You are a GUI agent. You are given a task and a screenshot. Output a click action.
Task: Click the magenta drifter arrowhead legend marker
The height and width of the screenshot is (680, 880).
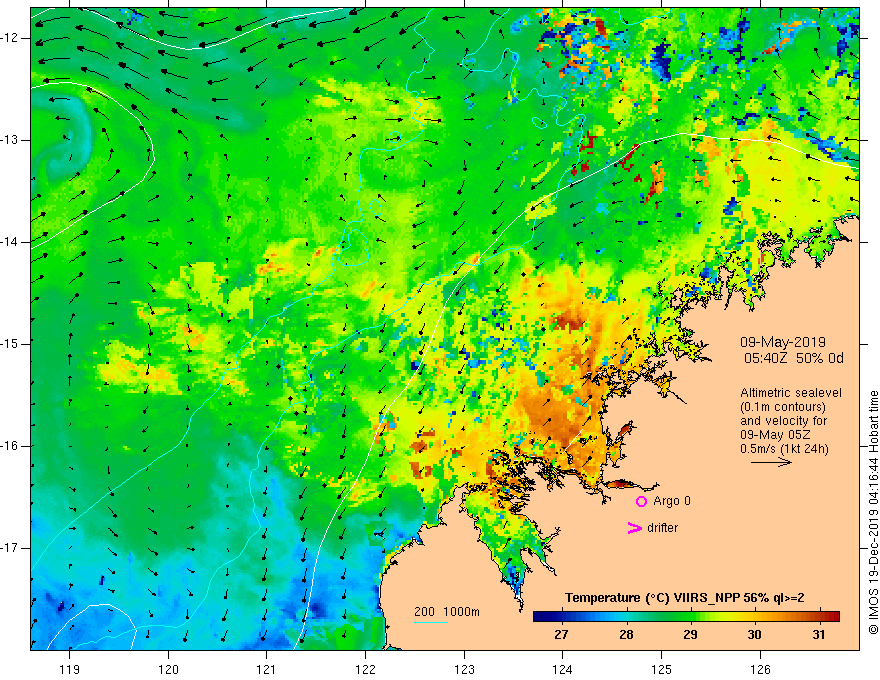635,528
